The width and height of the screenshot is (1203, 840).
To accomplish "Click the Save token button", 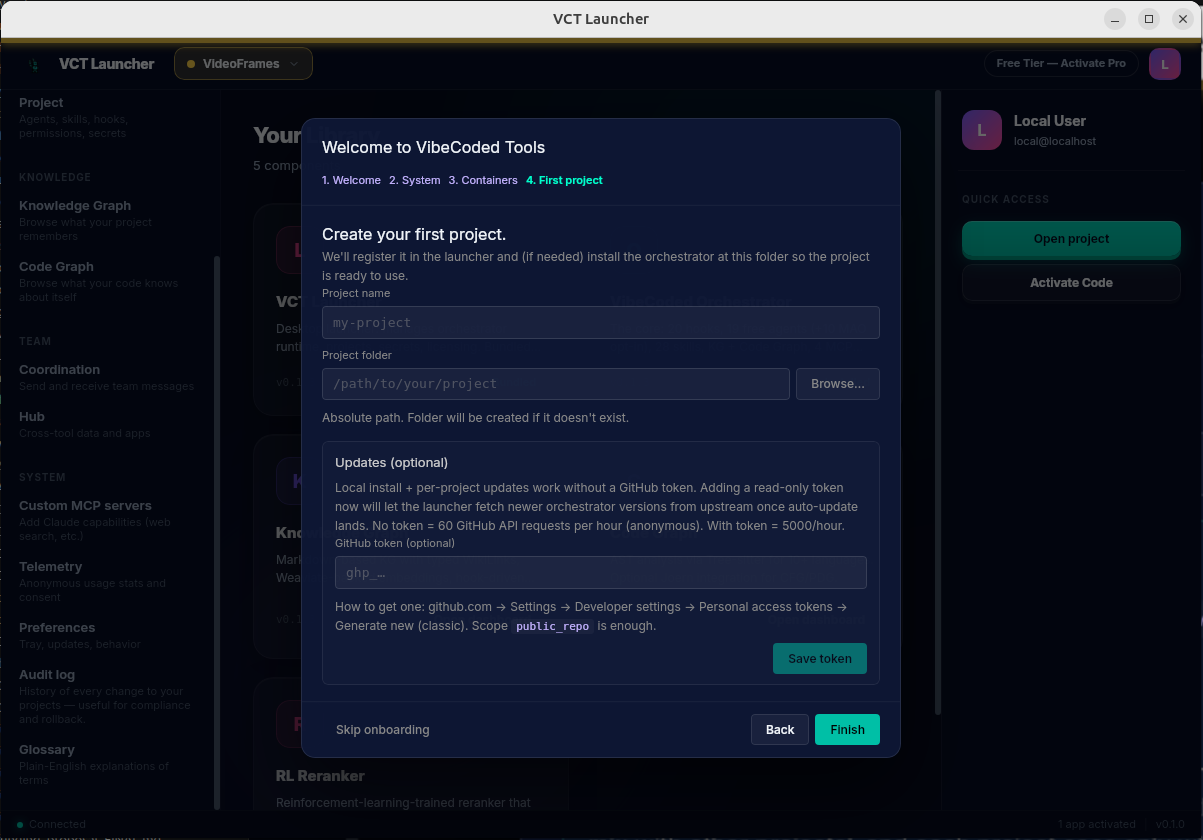I will (820, 658).
